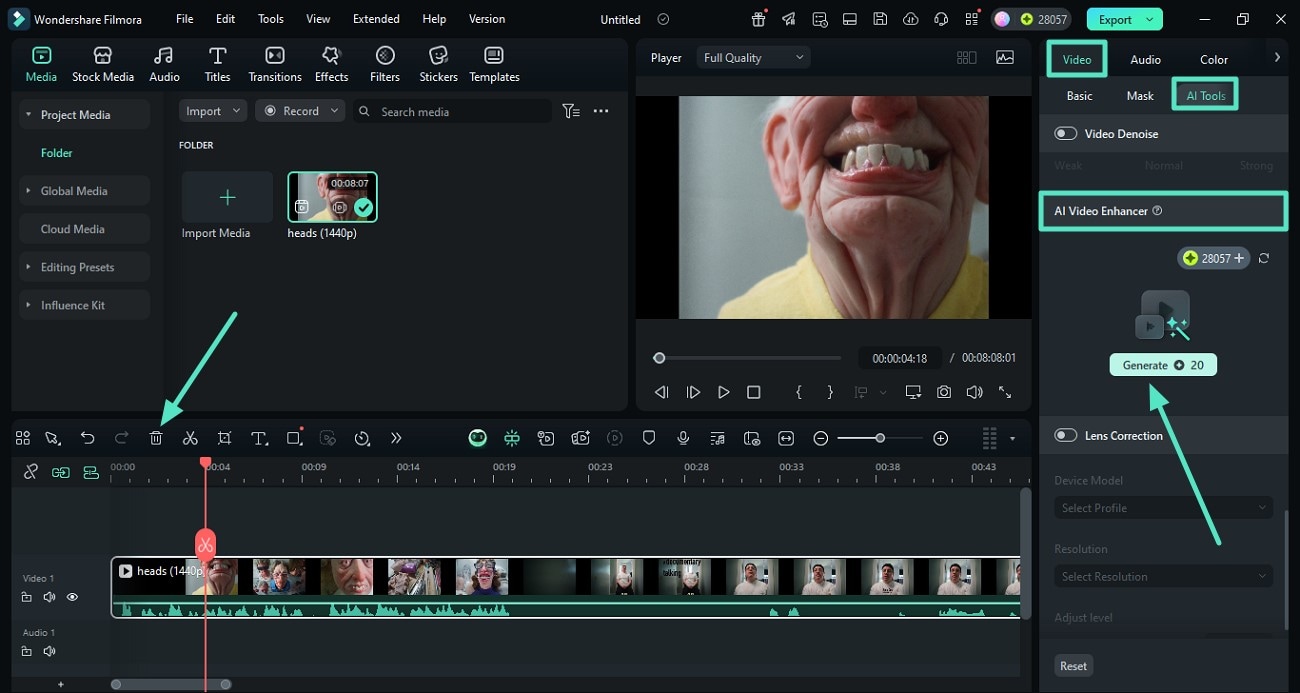Click the Split scissors tool
The image size is (1300, 693).
190,438
